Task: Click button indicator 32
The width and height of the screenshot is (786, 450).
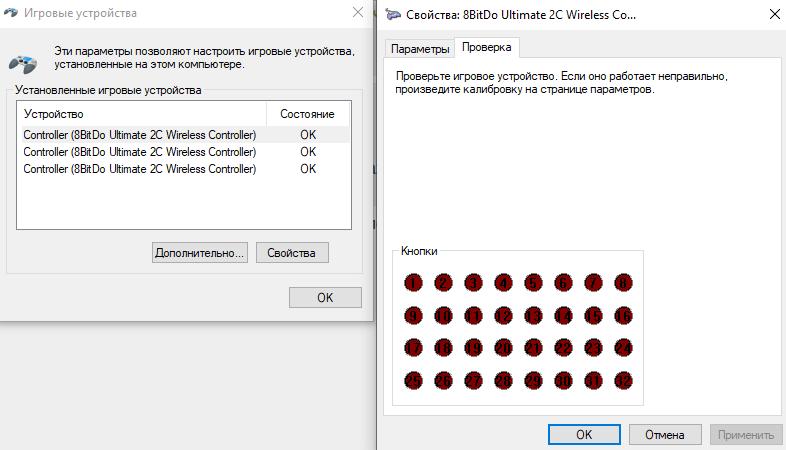Action: (624, 381)
